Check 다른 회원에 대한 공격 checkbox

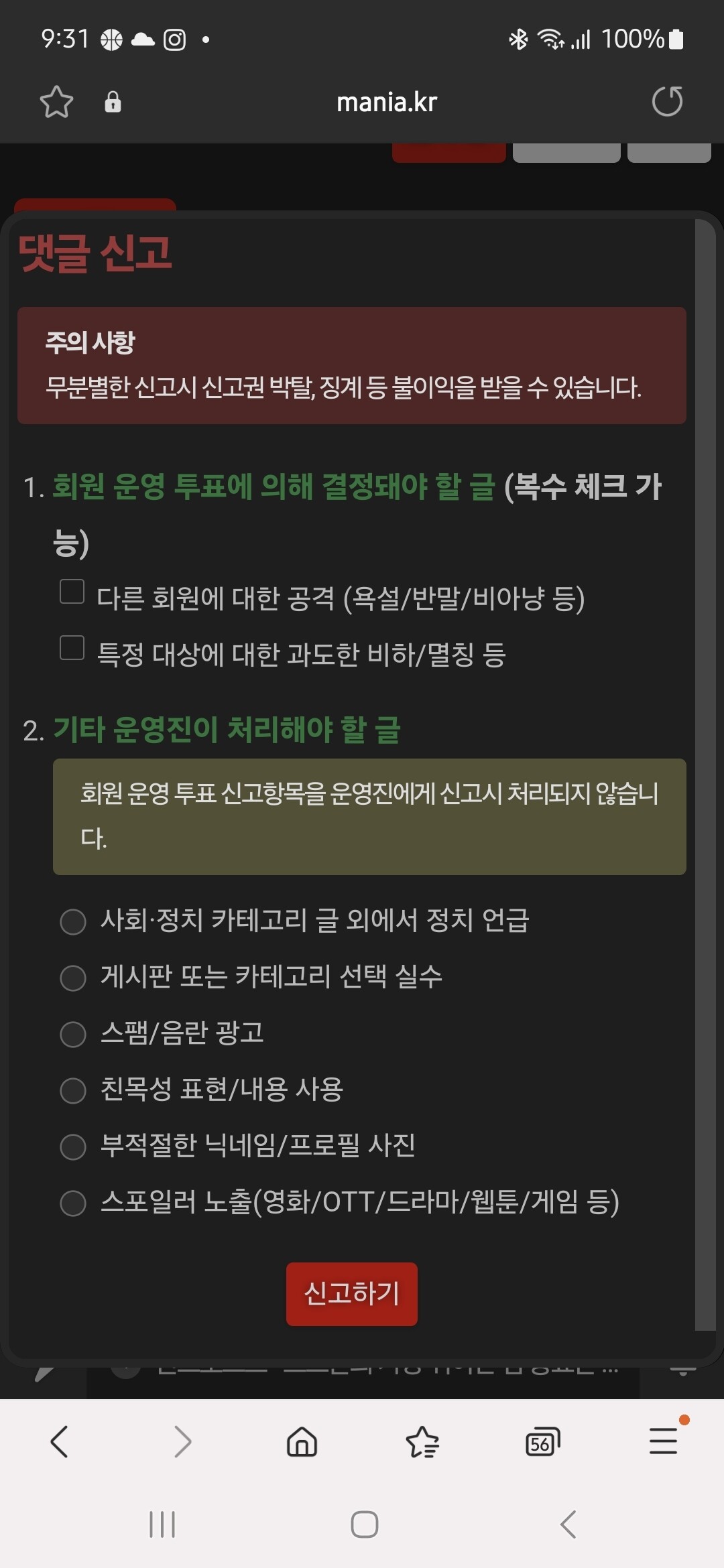click(72, 592)
